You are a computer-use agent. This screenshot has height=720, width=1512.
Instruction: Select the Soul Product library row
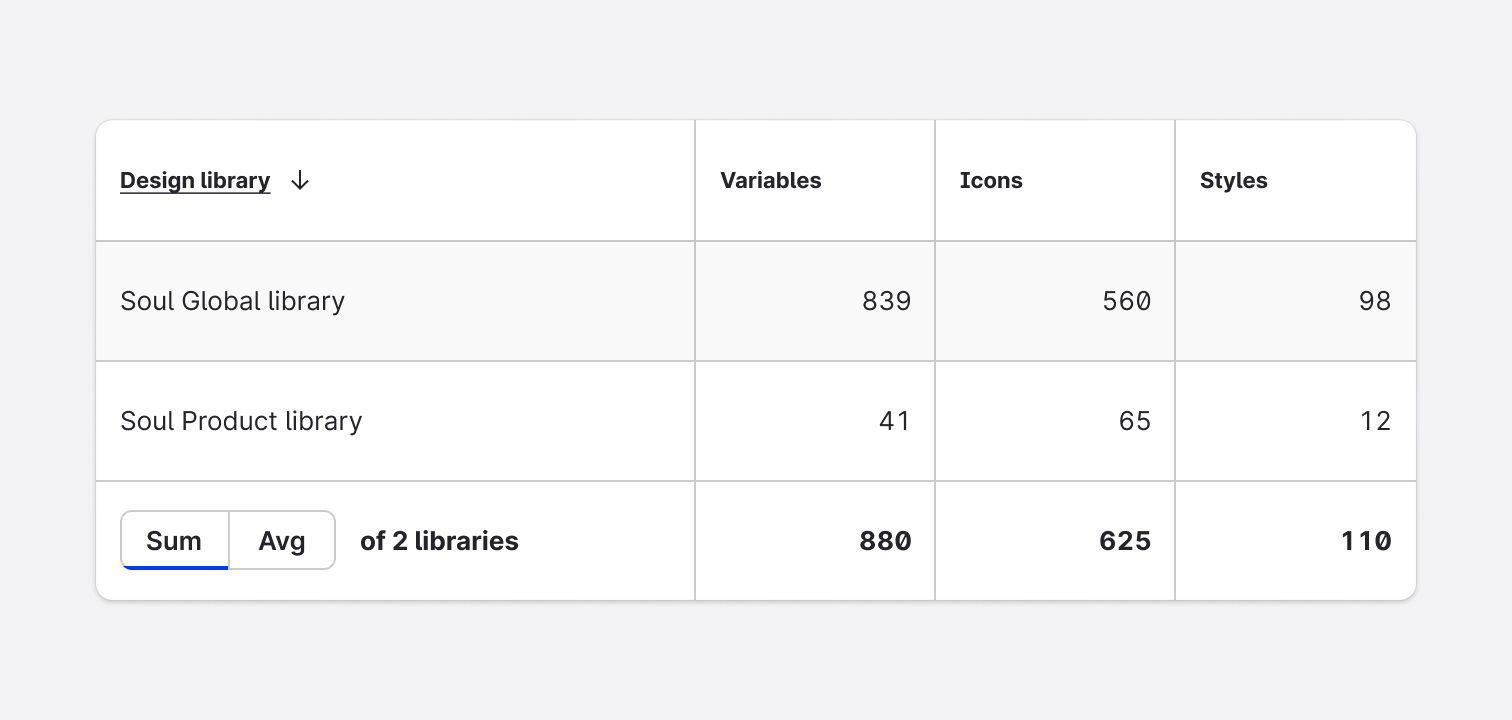241,421
